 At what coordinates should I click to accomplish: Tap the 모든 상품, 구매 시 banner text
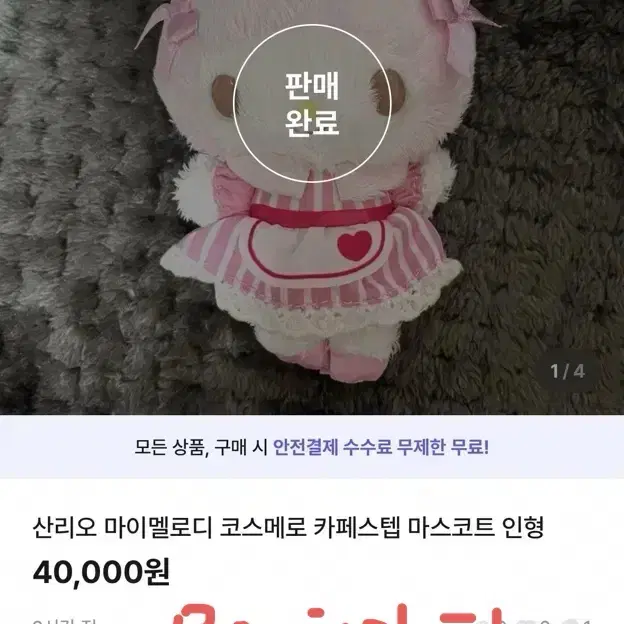point(201,447)
